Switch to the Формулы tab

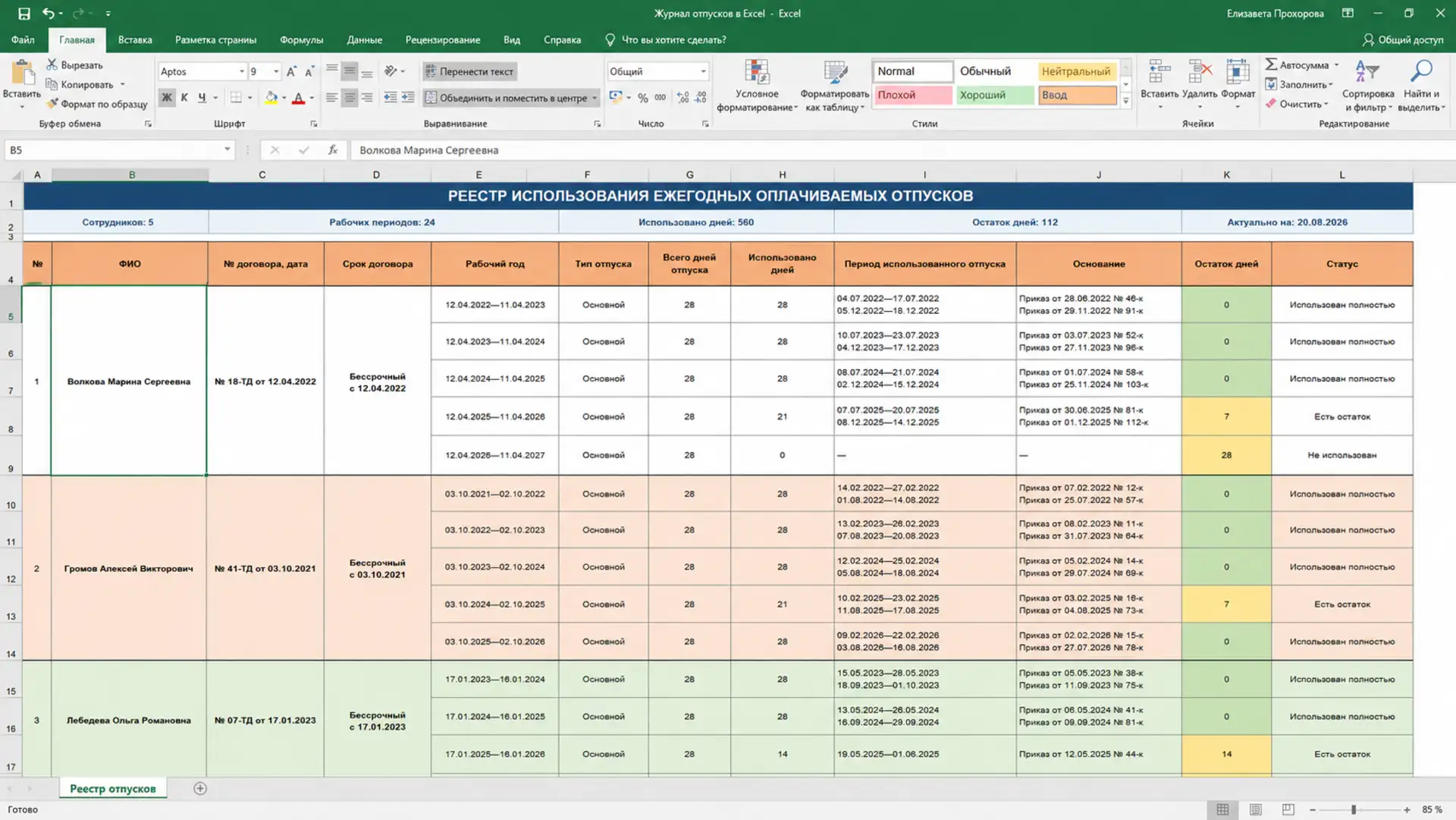301,39
